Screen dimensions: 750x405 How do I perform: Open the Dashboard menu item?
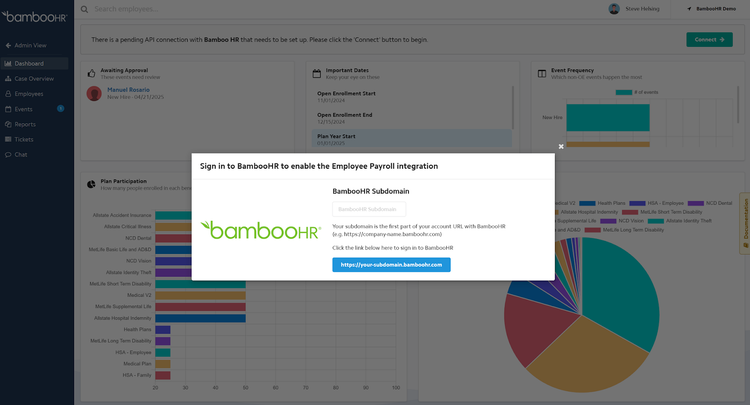click(x=34, y=63)
